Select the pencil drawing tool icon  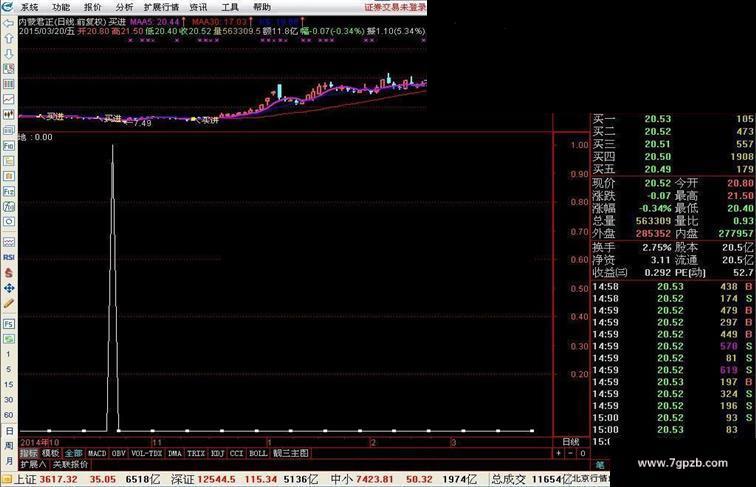pyautogui.click(x=8, y=304)
